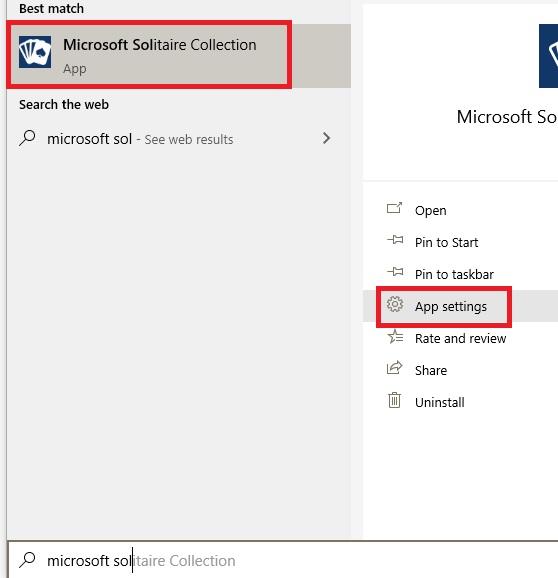Click the large Solitaire app tile in preview pane

(548, 56)
